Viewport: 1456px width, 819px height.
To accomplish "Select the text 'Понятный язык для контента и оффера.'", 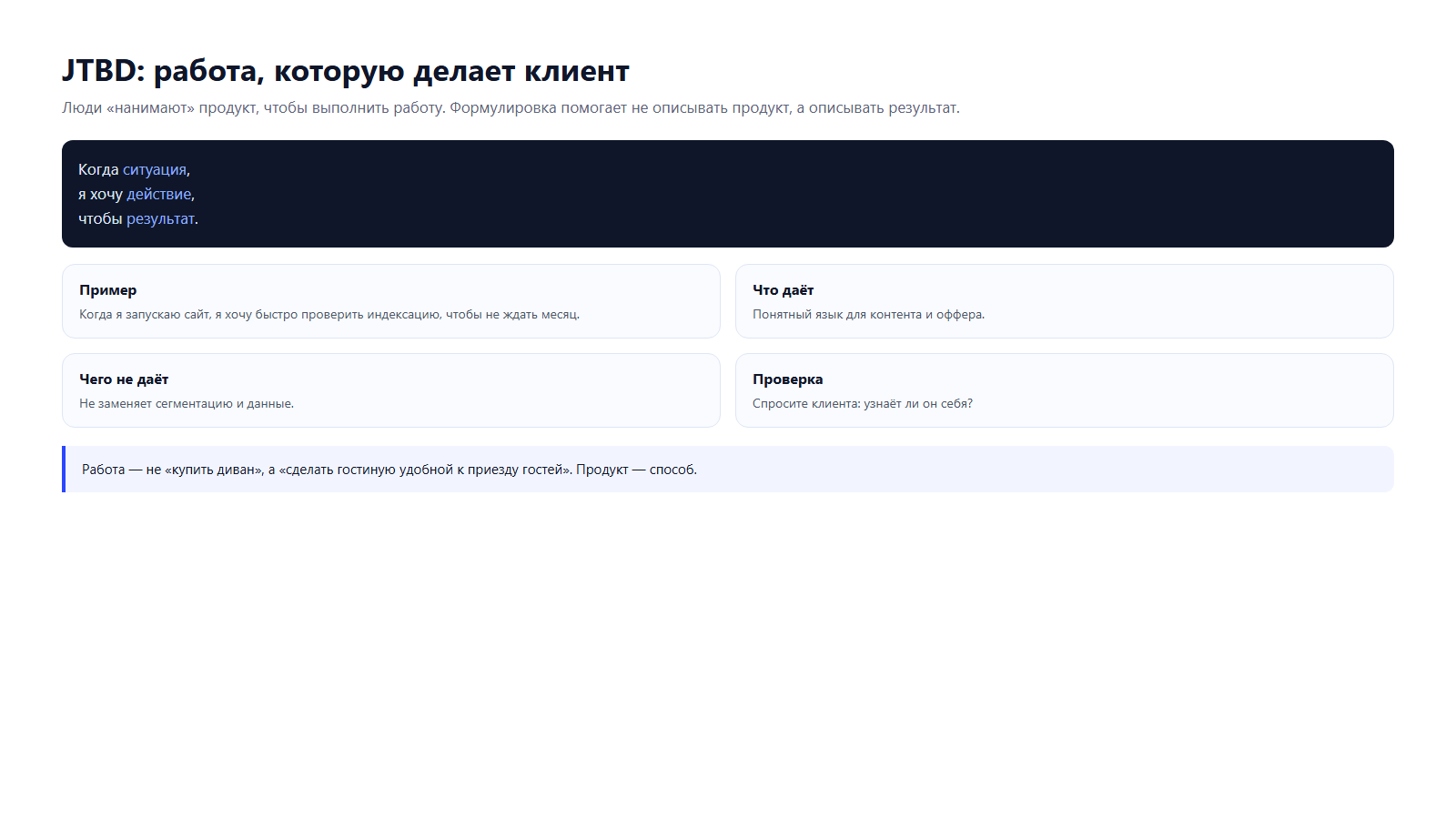I will point(868,315).
